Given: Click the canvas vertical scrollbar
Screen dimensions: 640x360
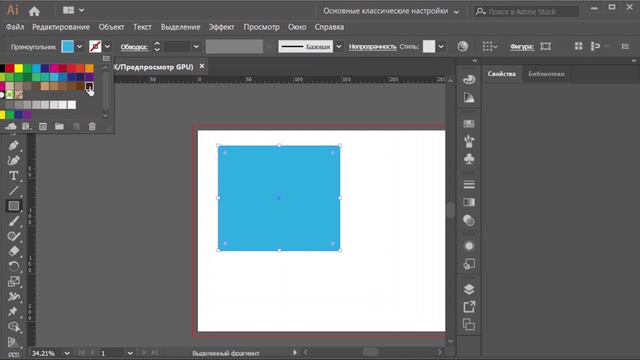Looking at the screenshot, I should coord(451,210).
